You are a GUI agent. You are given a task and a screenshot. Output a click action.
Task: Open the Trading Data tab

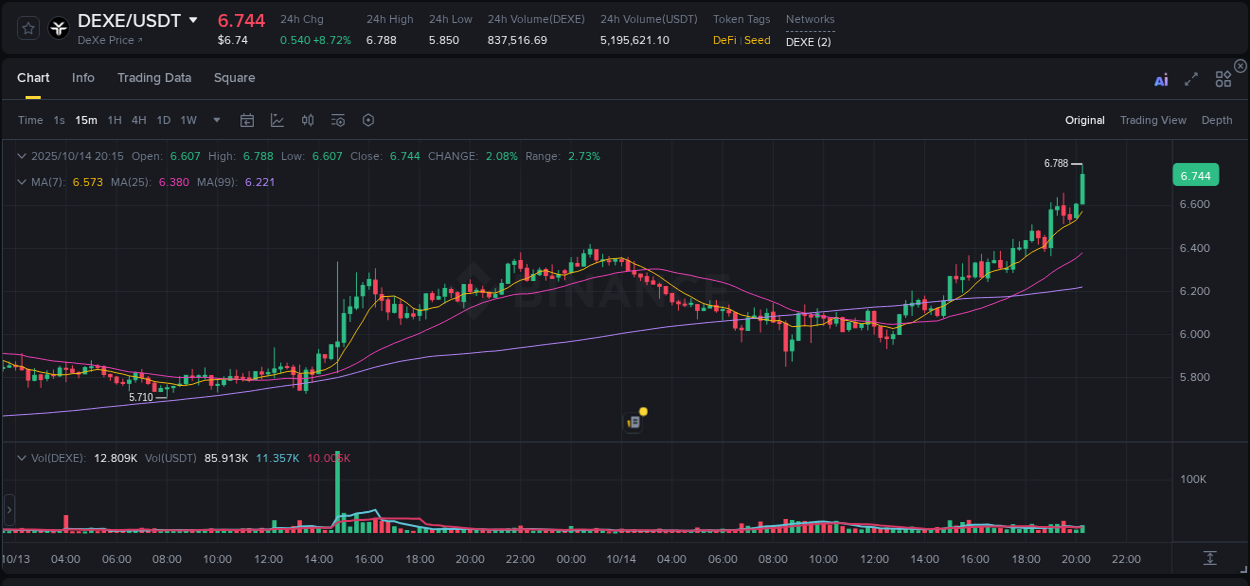pyautogui.click(x=154, y=77)
